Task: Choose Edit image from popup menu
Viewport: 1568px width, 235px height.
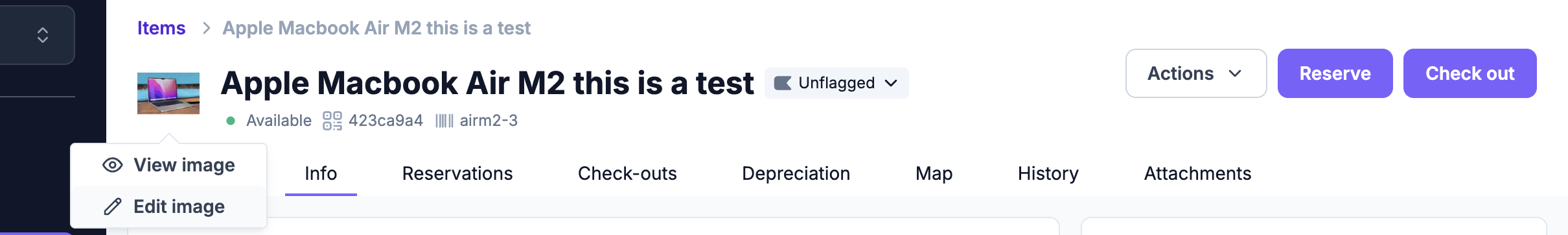Action: 168,206
